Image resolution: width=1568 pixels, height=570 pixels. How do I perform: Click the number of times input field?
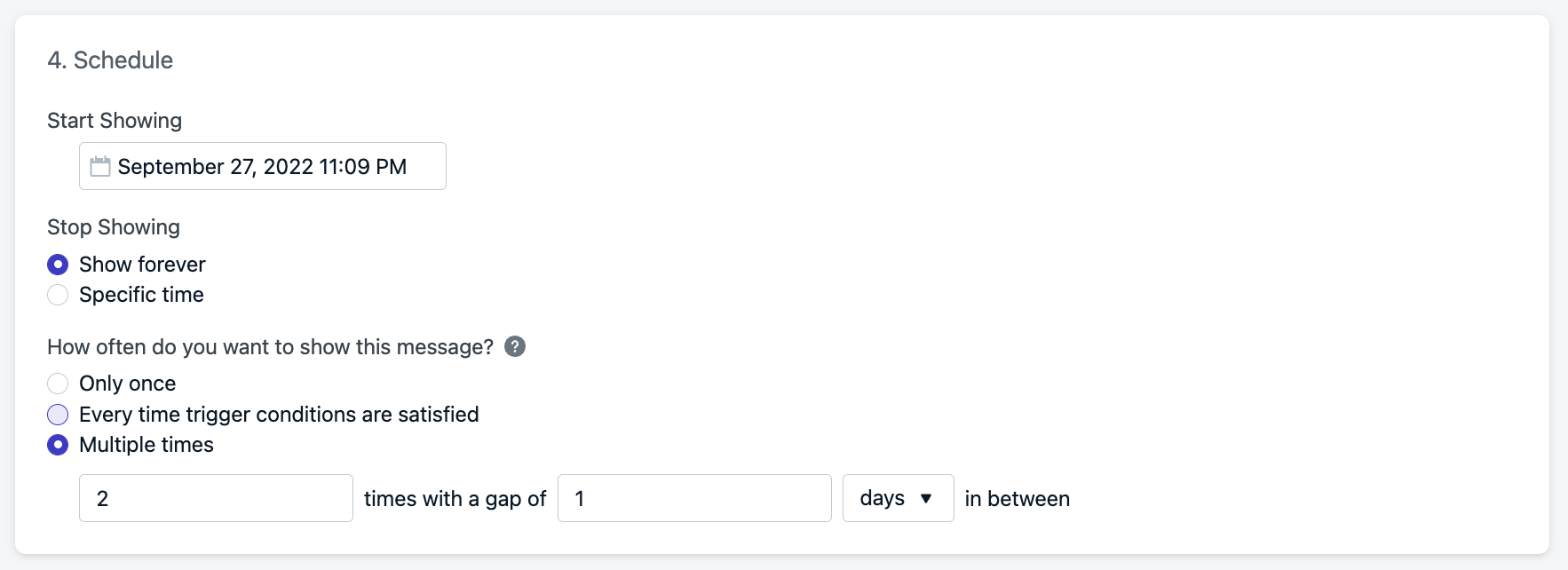tap(216, 498)
